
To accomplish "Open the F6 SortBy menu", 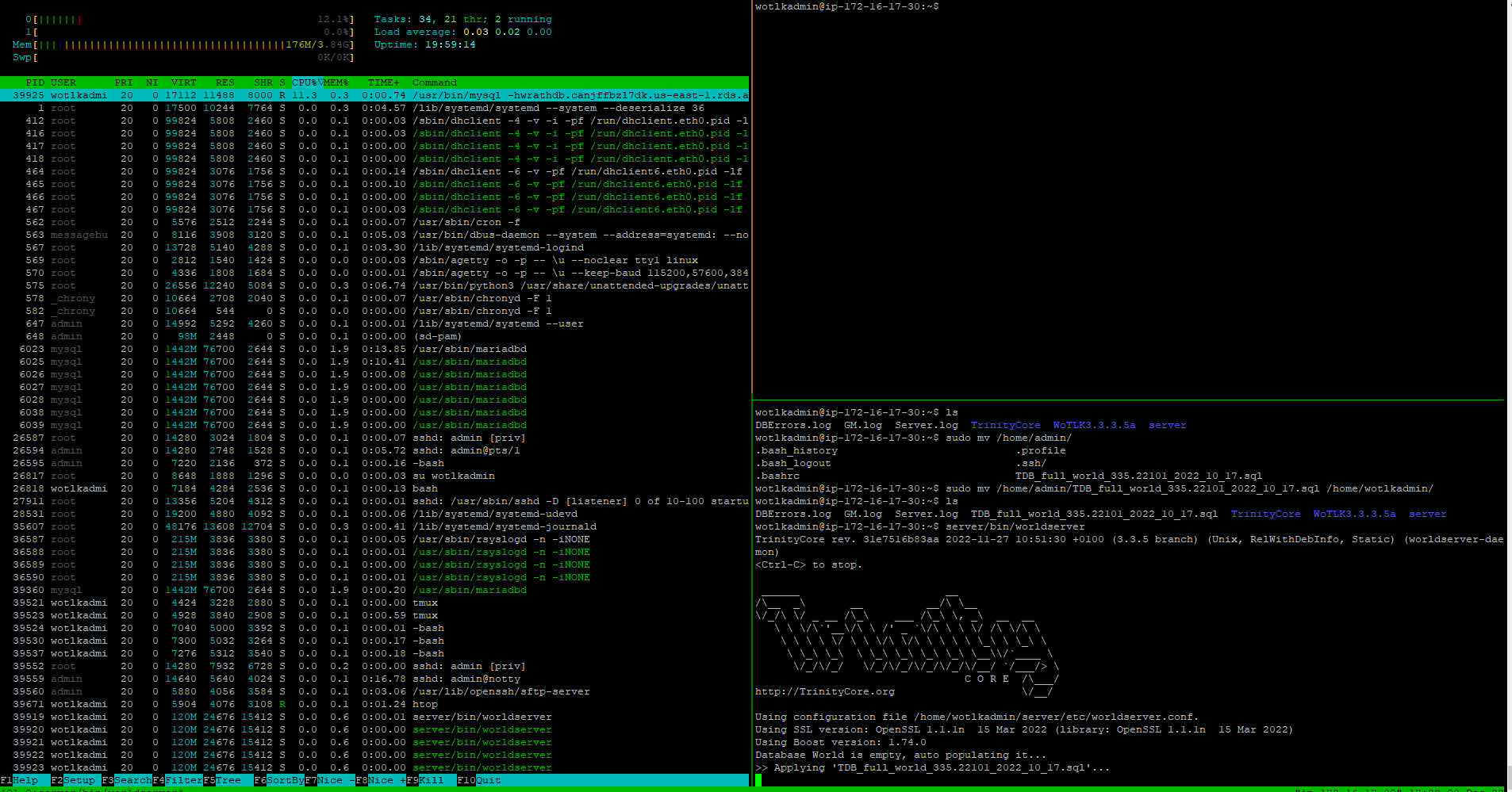I will tap(284, 780).
